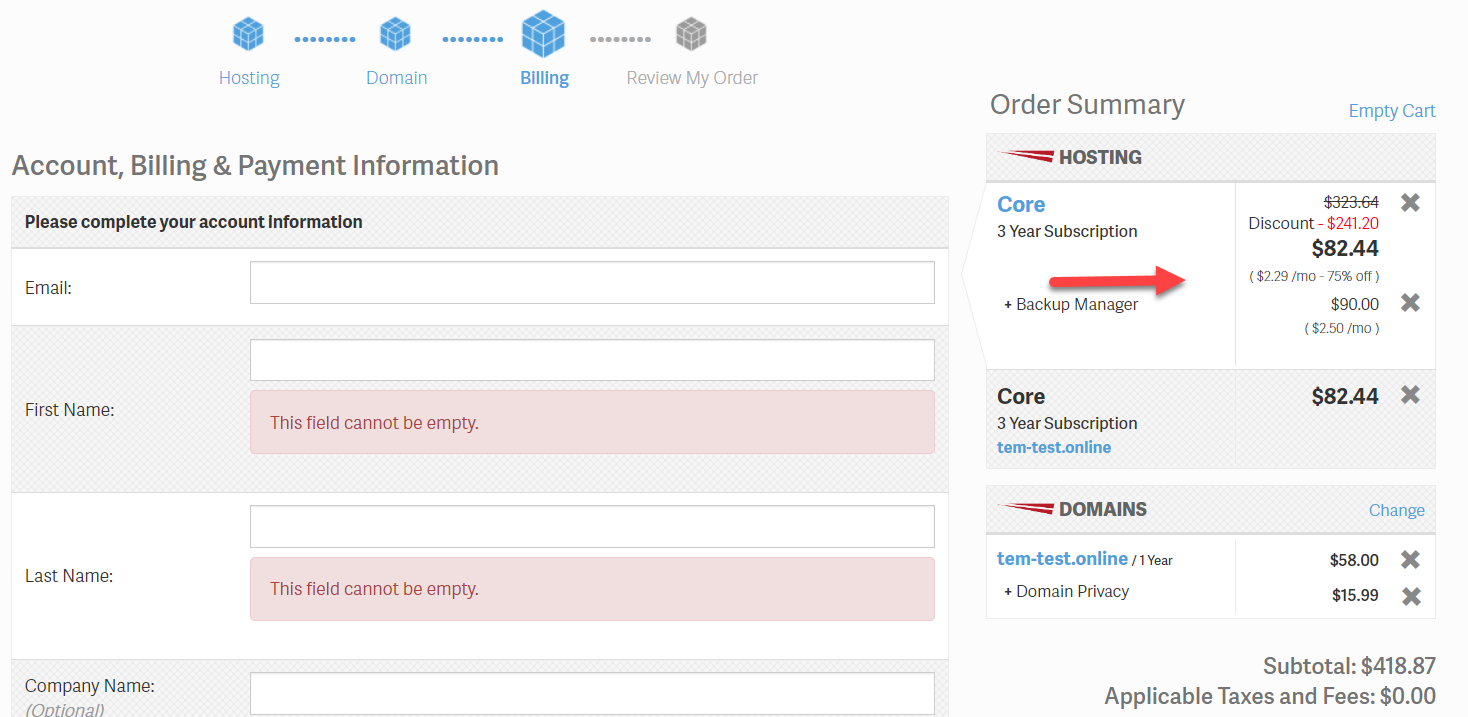Image resolution: width=1468 pixels, height=717 pixels.
Task: Open Review My Order step label
Action: (692, 78)
